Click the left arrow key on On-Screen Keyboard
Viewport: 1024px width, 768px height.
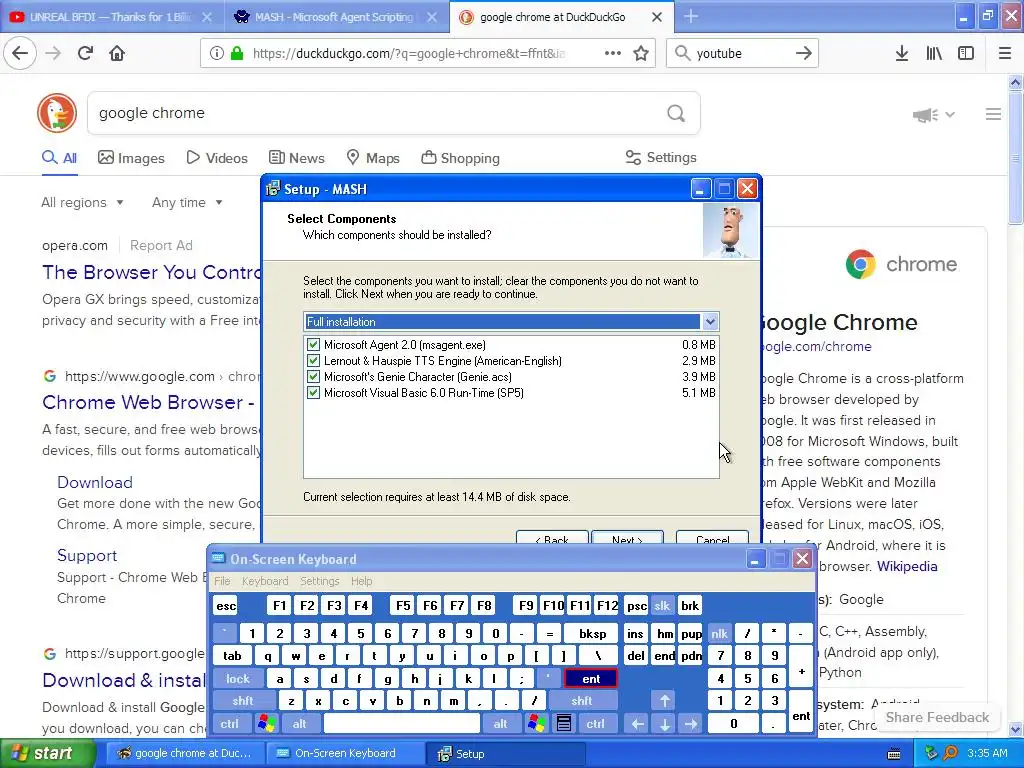point(637,723)
